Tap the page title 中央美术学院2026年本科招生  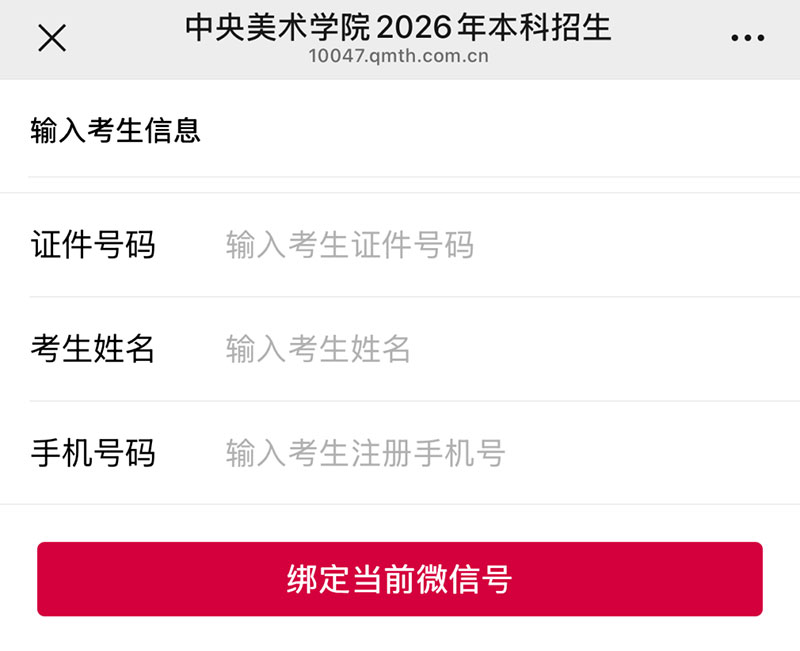[x=398, y=27]
